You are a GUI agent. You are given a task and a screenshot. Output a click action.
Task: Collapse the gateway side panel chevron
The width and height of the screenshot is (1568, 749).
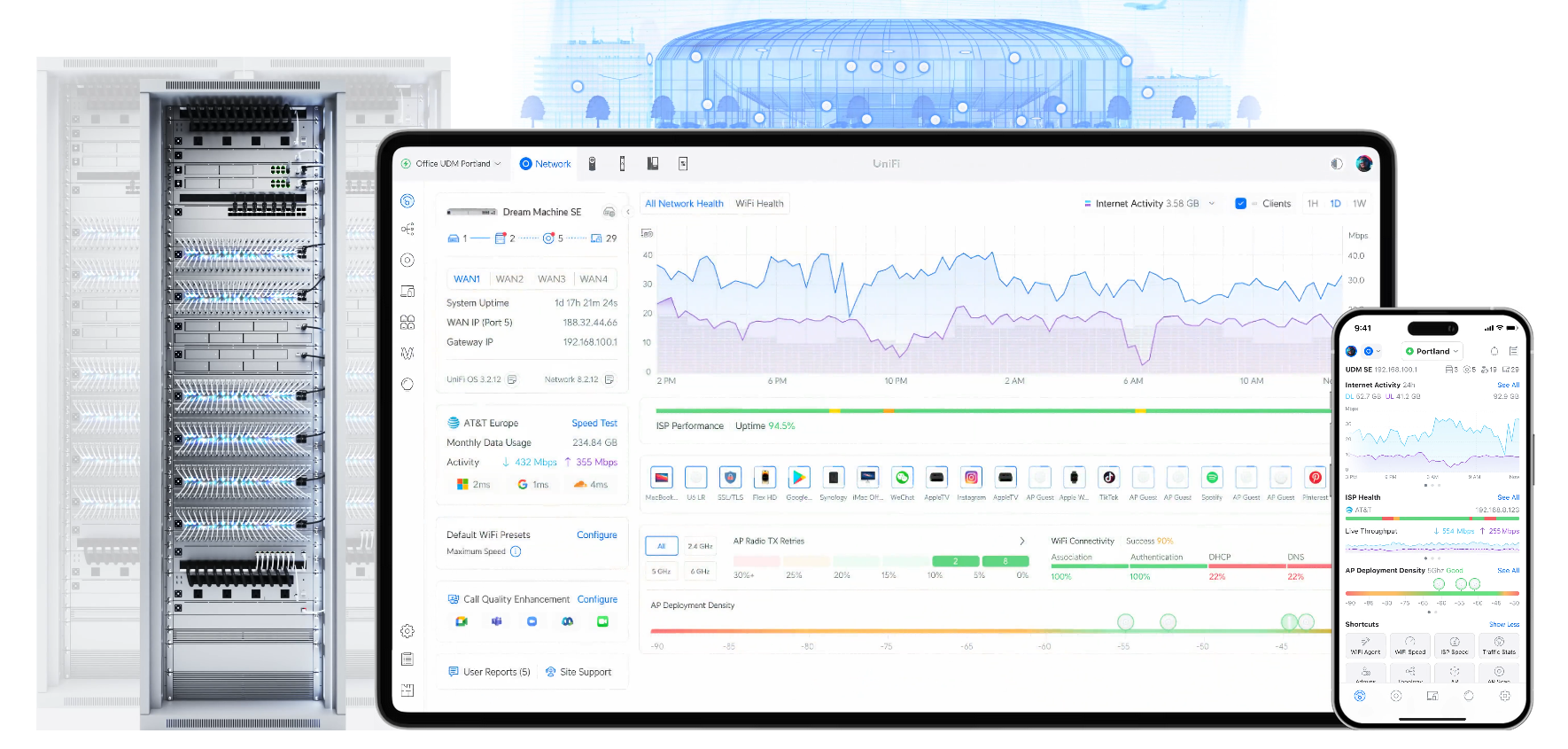point(628,212)
